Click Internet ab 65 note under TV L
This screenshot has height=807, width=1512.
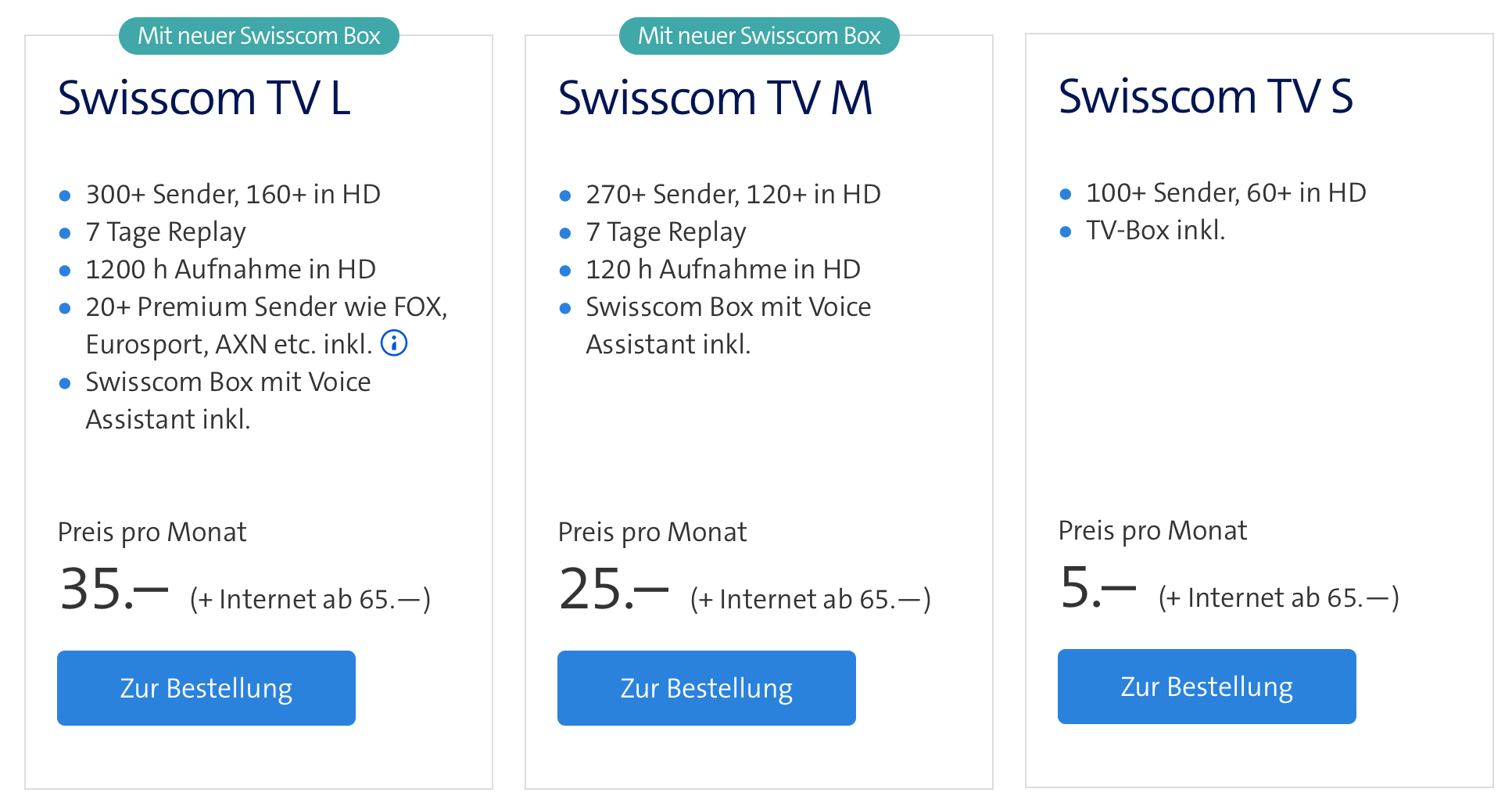tap(310, 599)
